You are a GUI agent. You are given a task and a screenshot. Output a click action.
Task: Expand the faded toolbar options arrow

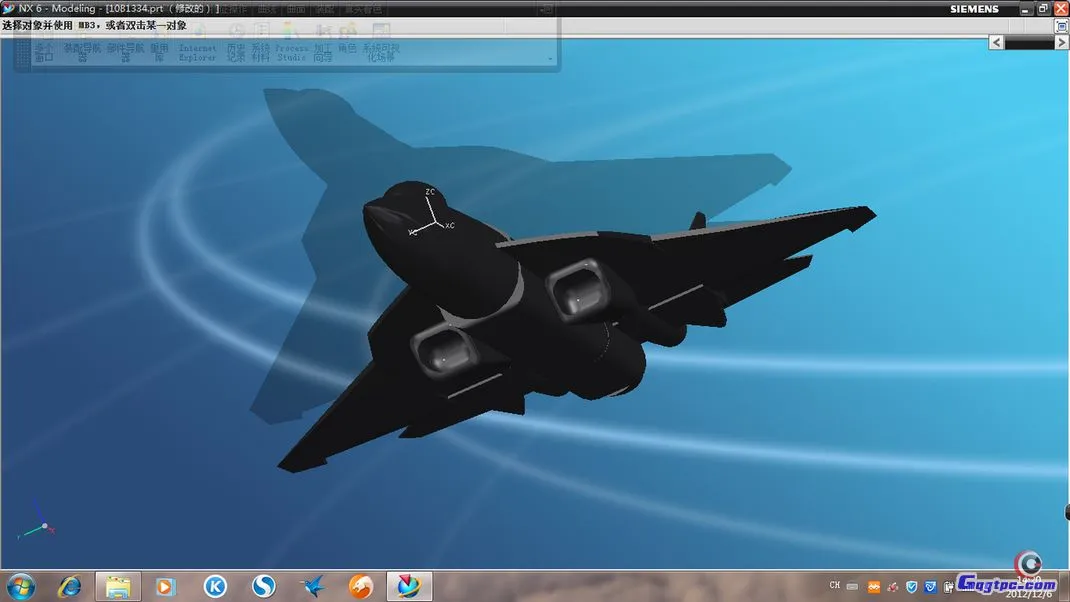tap(549, 59)
